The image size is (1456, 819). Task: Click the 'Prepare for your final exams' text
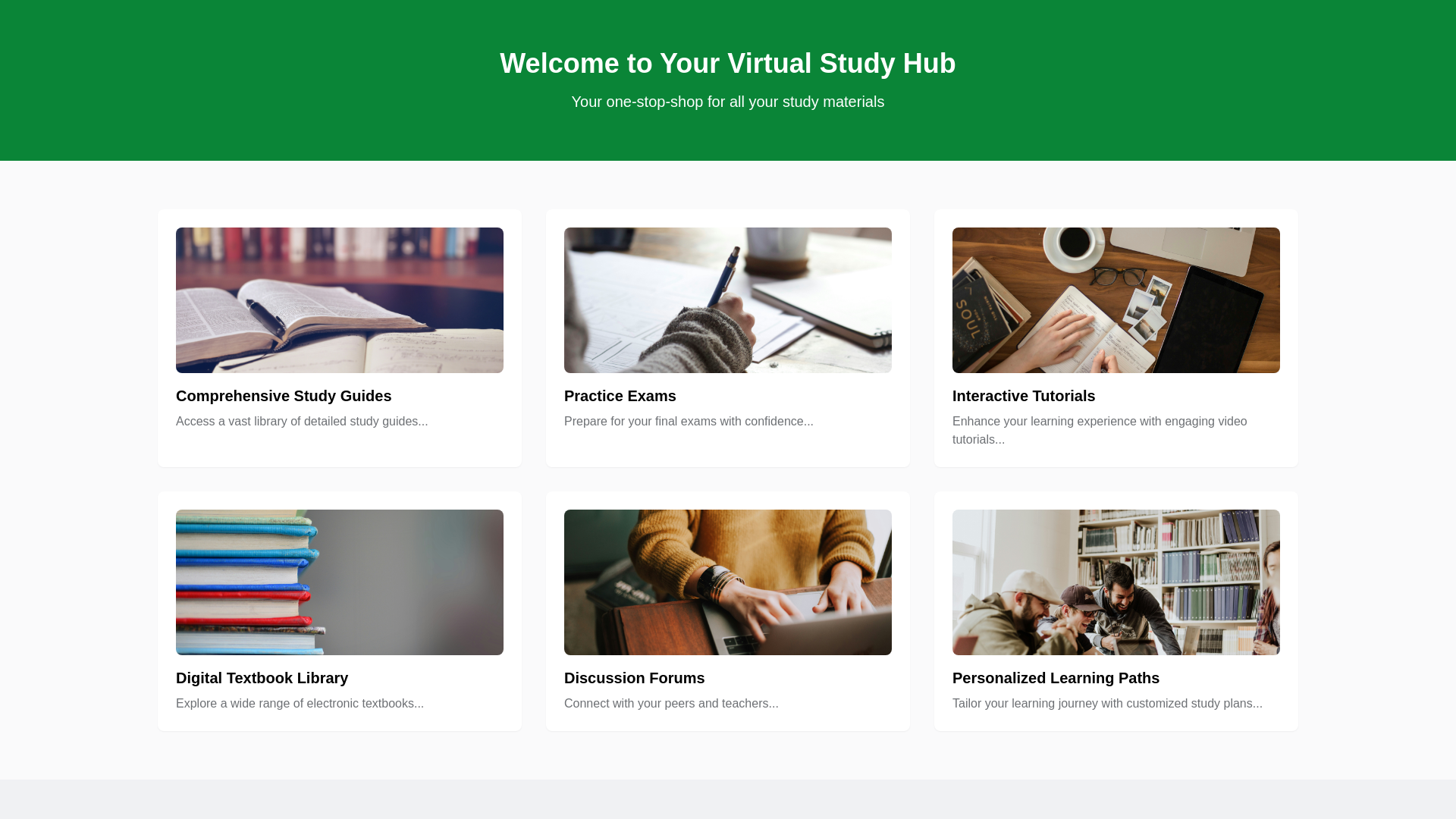click(689, 422)
